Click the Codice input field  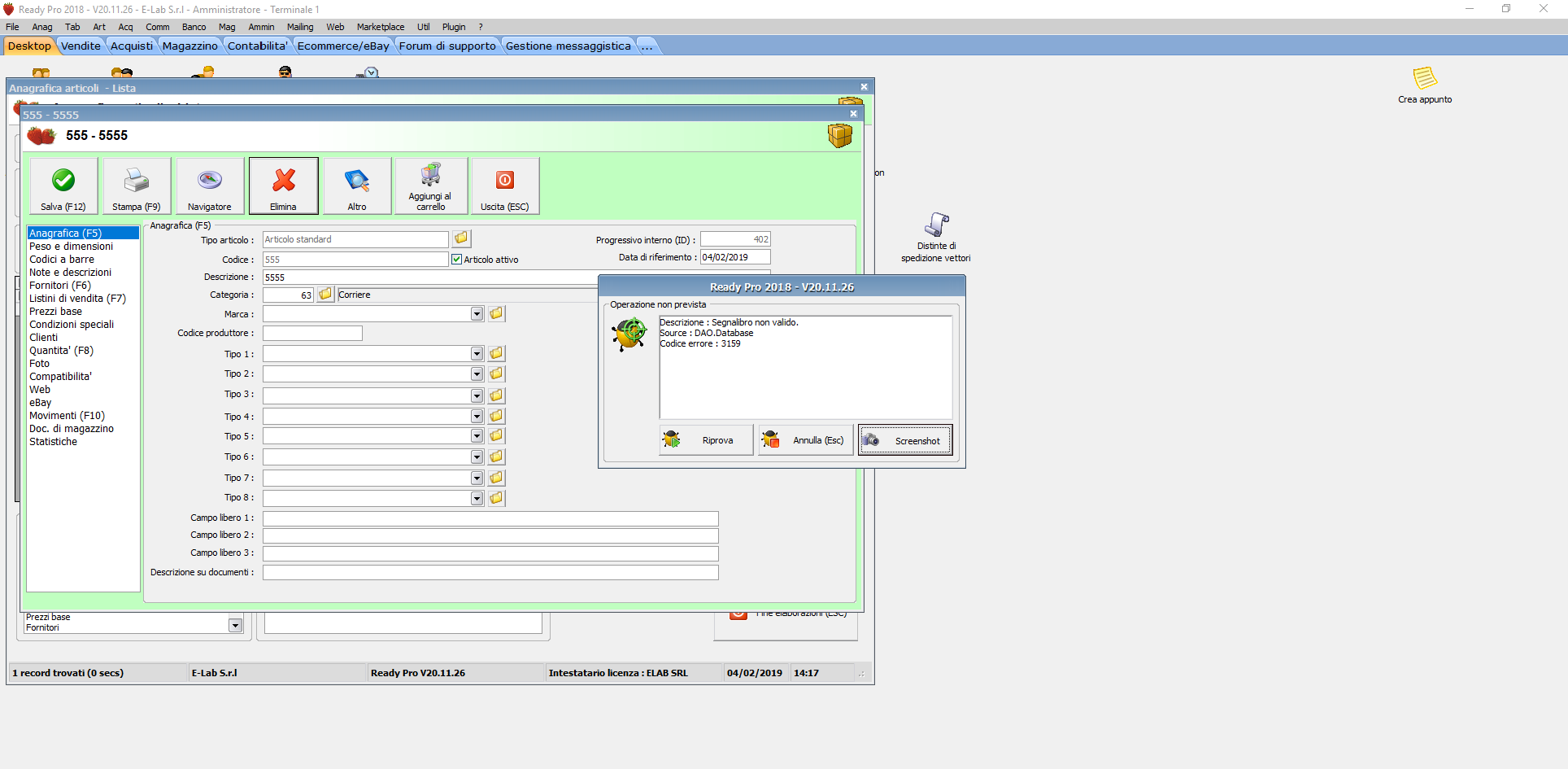(355, 260)
